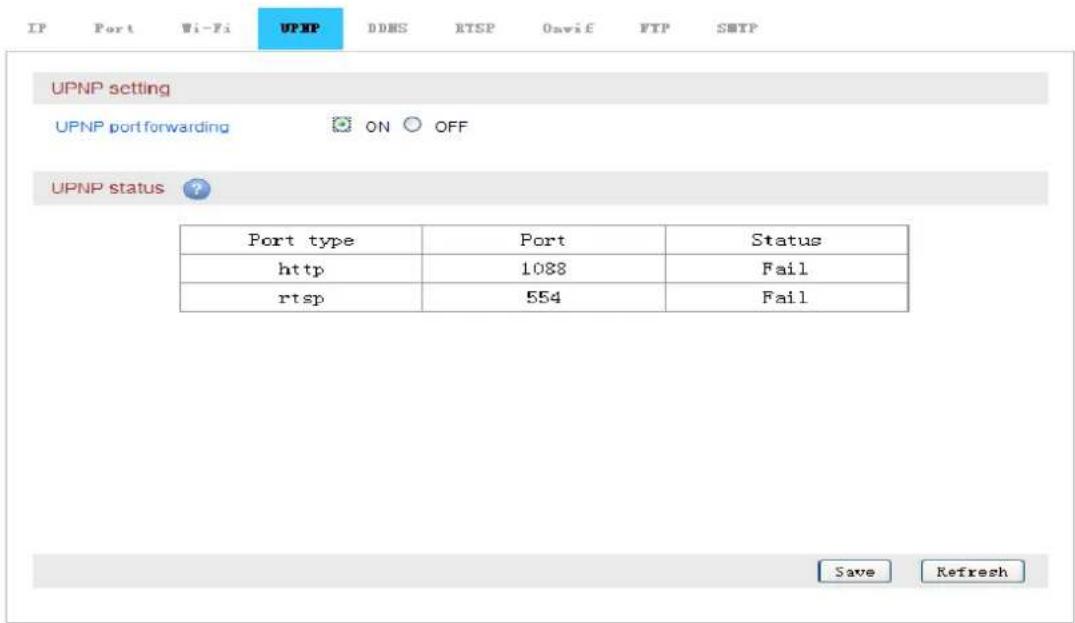Click the Fail status in http row
Screen dimensions: 1075x623
[786, 269]
